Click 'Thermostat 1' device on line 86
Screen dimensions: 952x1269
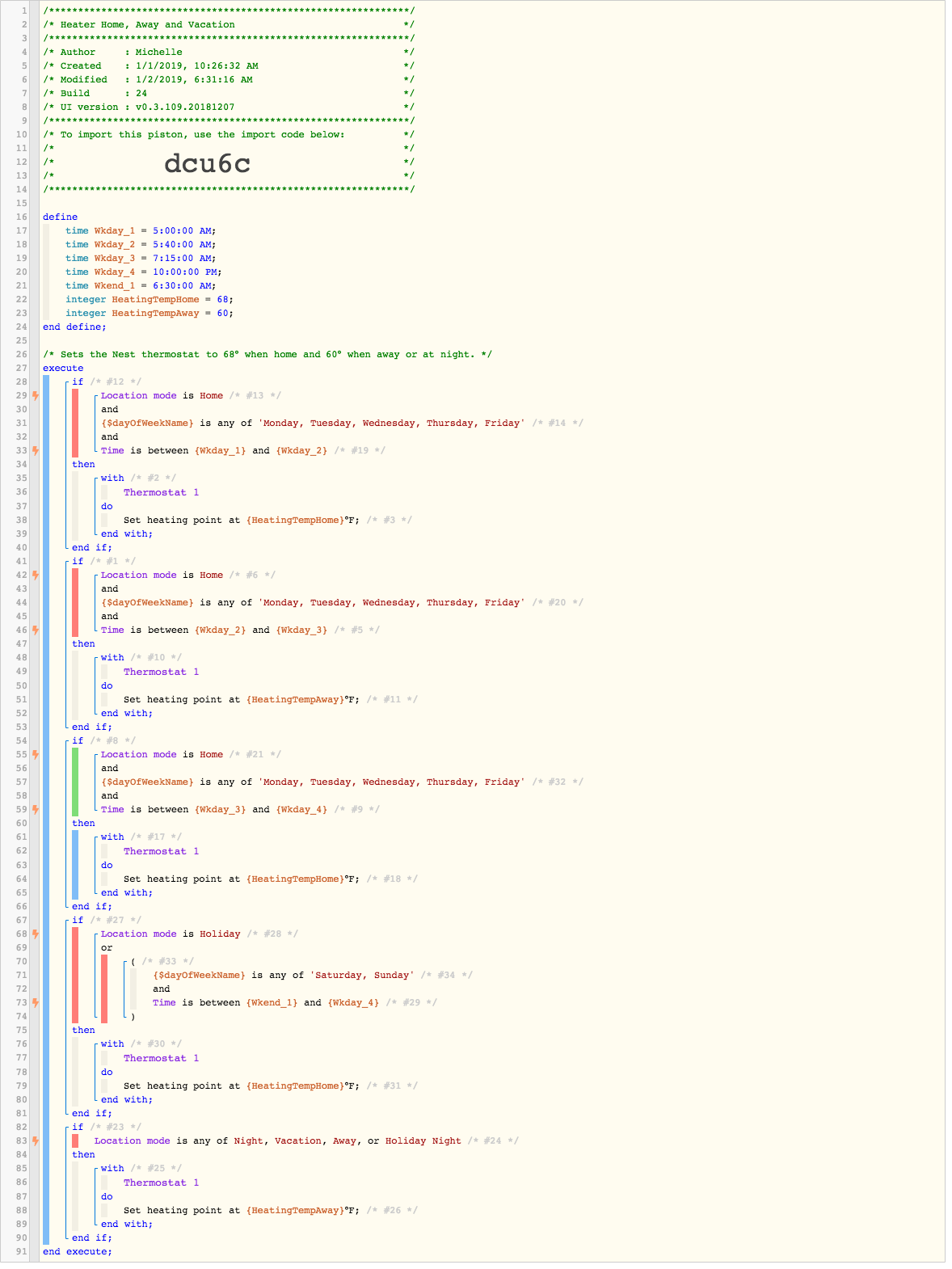(x=161, y=1183)
